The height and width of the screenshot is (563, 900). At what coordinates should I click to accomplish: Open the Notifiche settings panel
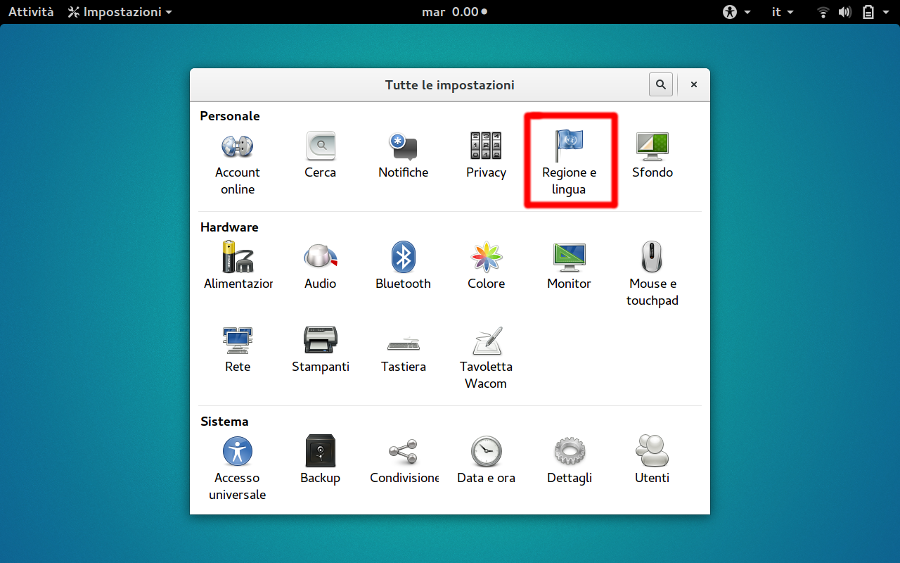(x=403, y=155)
